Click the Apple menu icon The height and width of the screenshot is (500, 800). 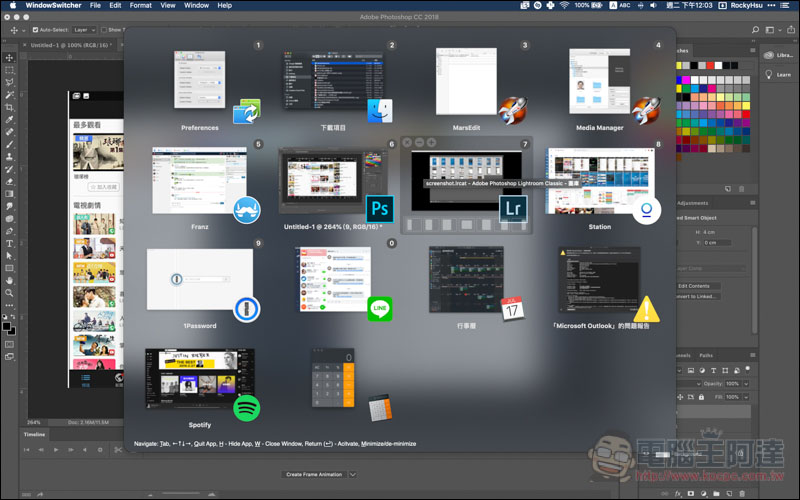pyautogui.click(x=13, y=5)
